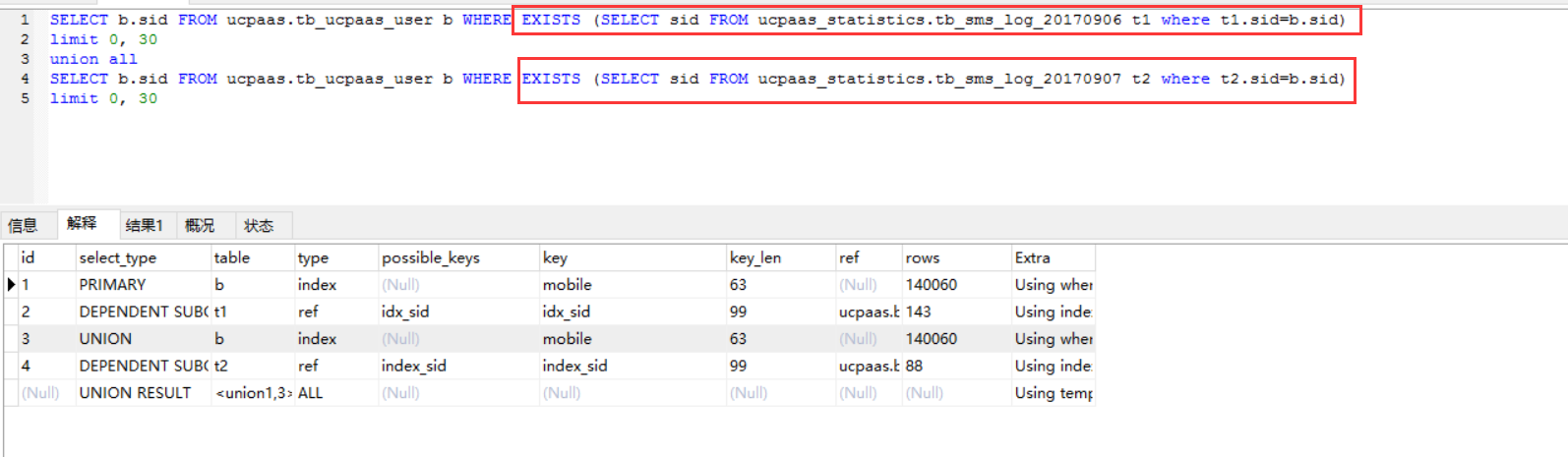The width and height of the screenshot is (1568, 457).
Task: Select the rows value 88
Action: 956,366
